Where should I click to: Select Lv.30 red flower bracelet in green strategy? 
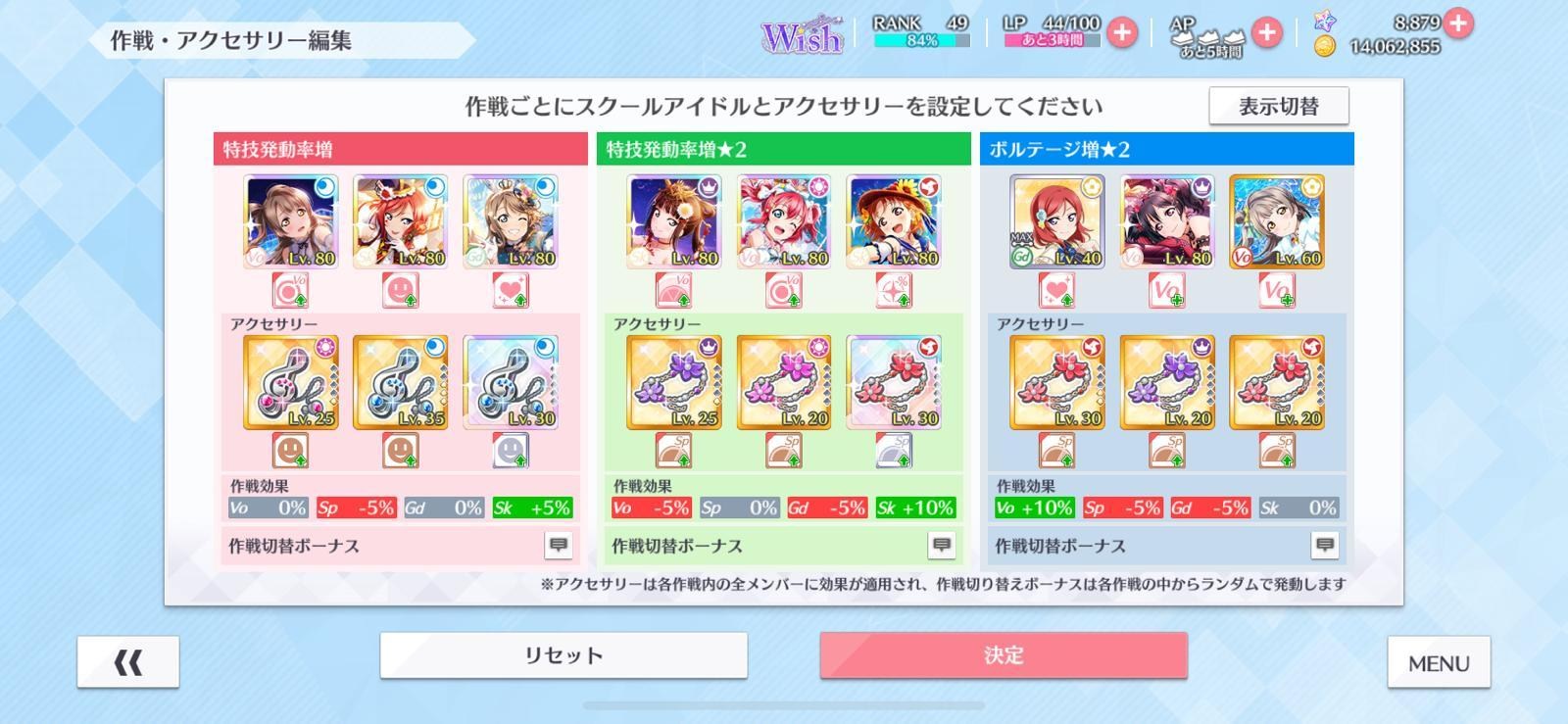[x=894, y=382]
